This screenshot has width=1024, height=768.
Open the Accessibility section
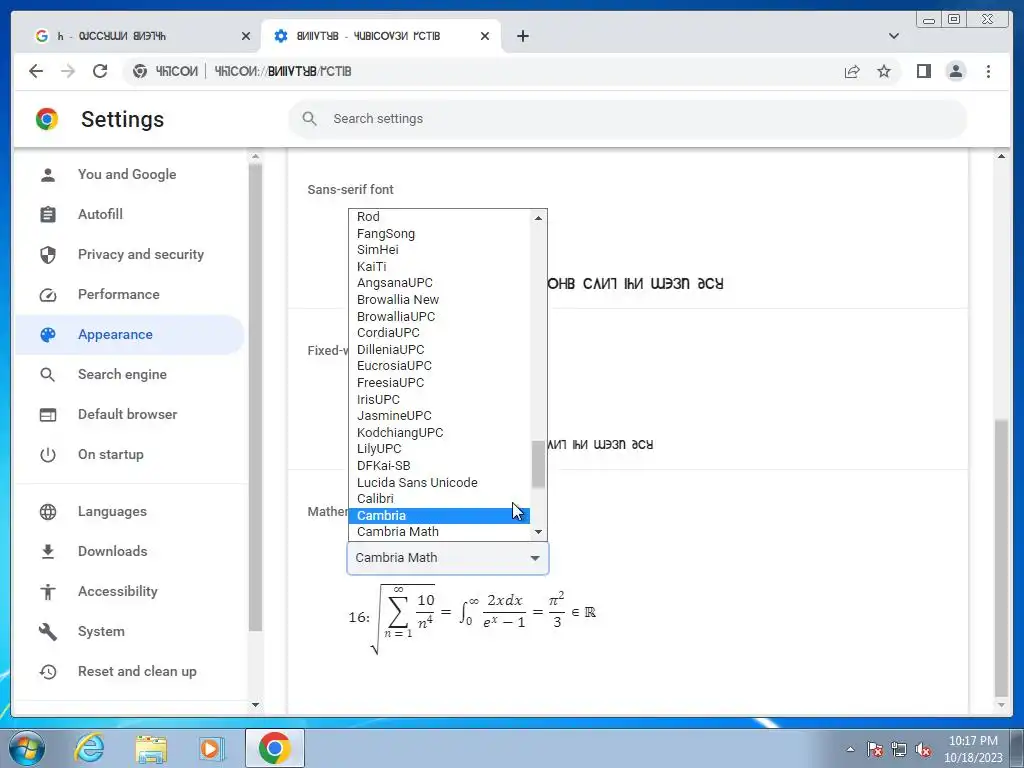(x=129, y=591)
